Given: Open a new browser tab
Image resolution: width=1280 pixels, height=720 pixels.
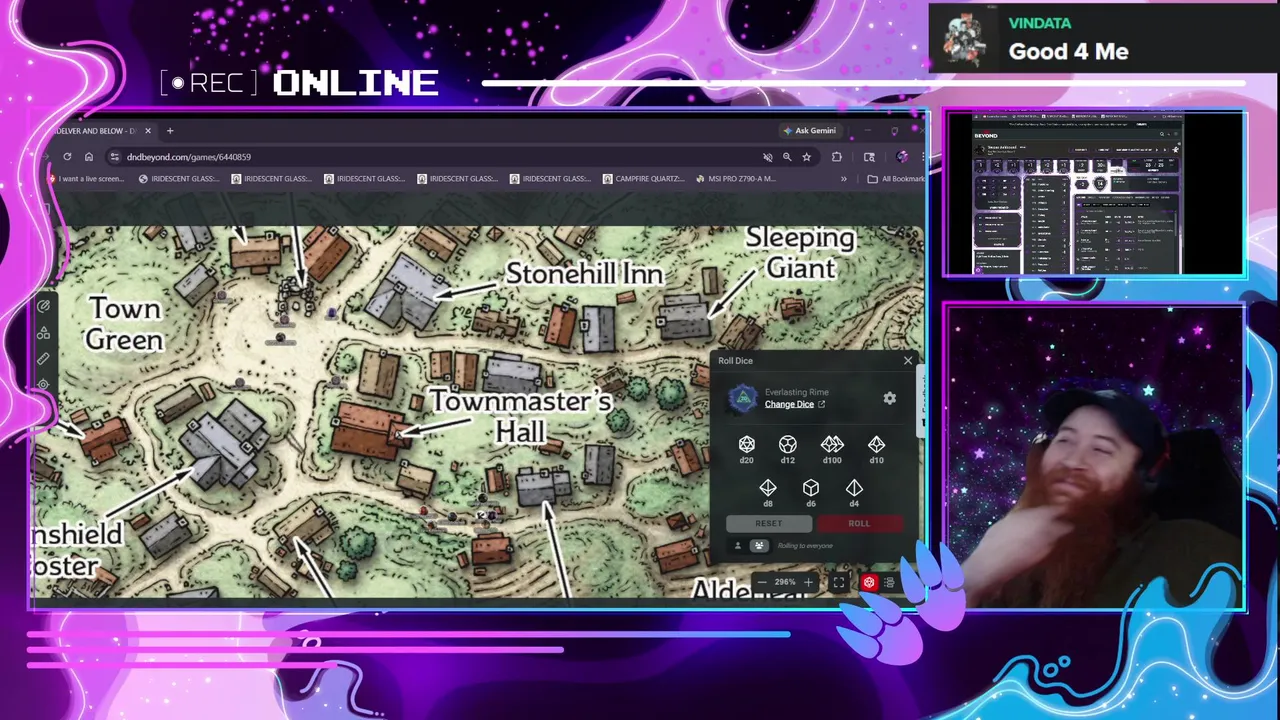Looking at the screenshot, I should pos(170,131).
